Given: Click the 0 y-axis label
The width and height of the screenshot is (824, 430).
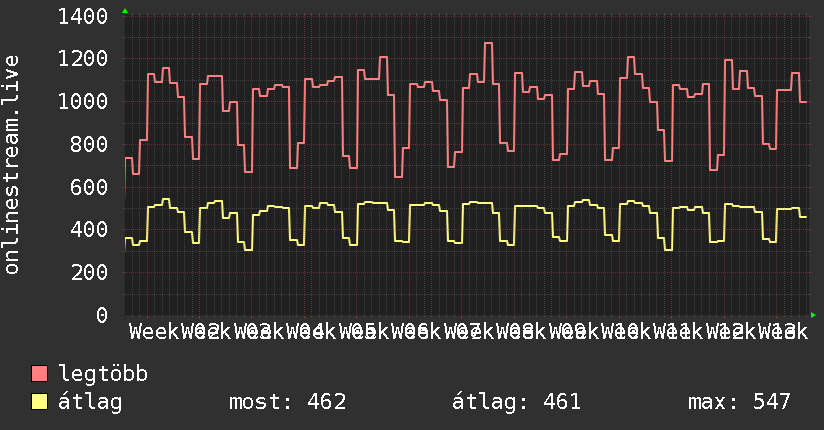Looking at the screenshot, I should pyautogui.click(x=102, y=315).
